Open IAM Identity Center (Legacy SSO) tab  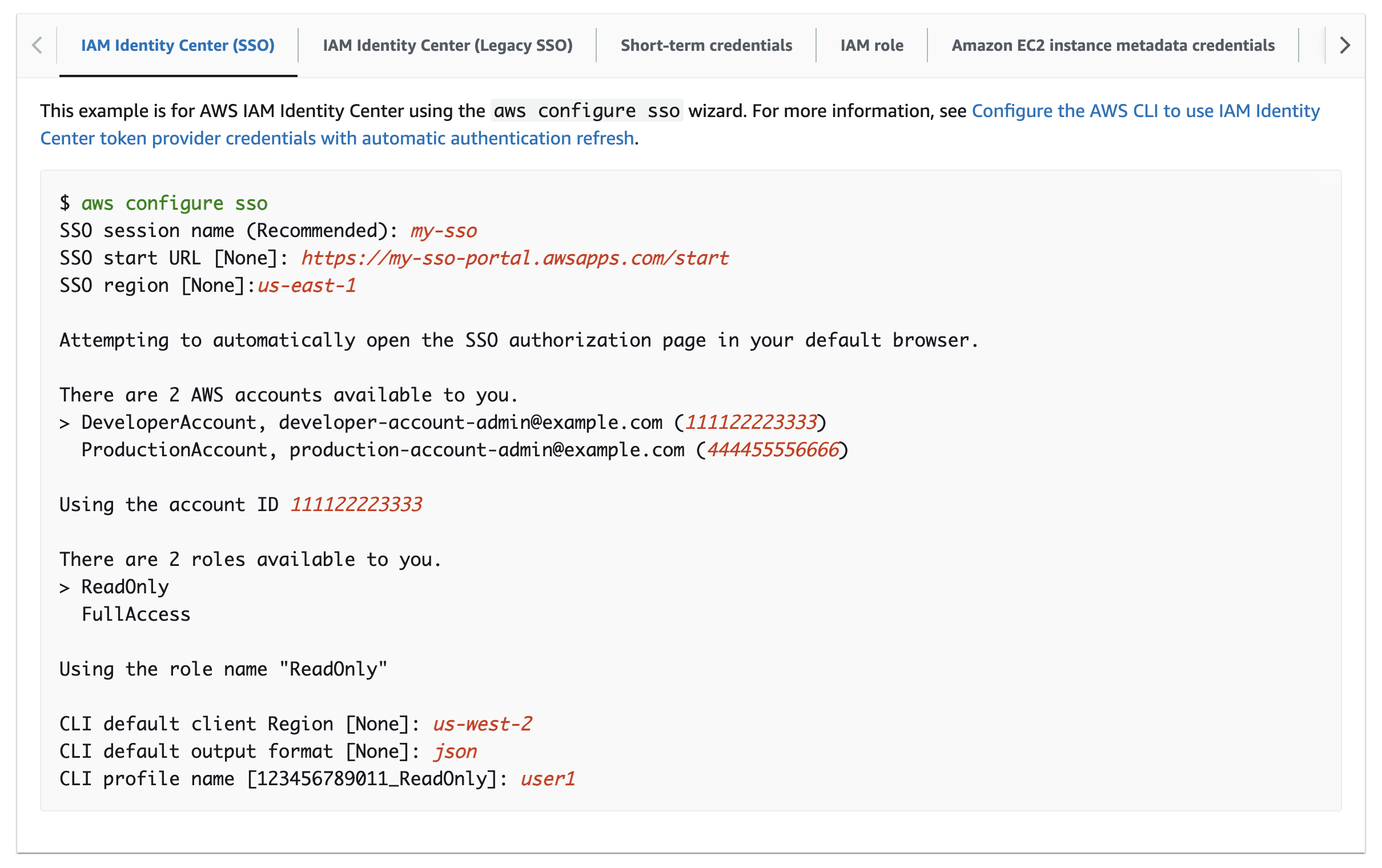[x=448, y=45]
